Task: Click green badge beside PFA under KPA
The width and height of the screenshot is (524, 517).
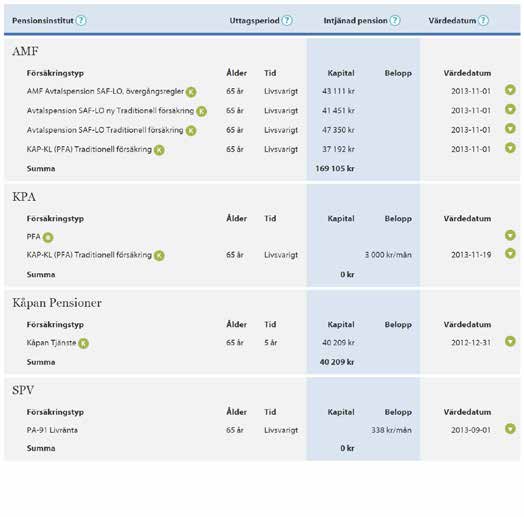Action: click(x=48, y=237)
